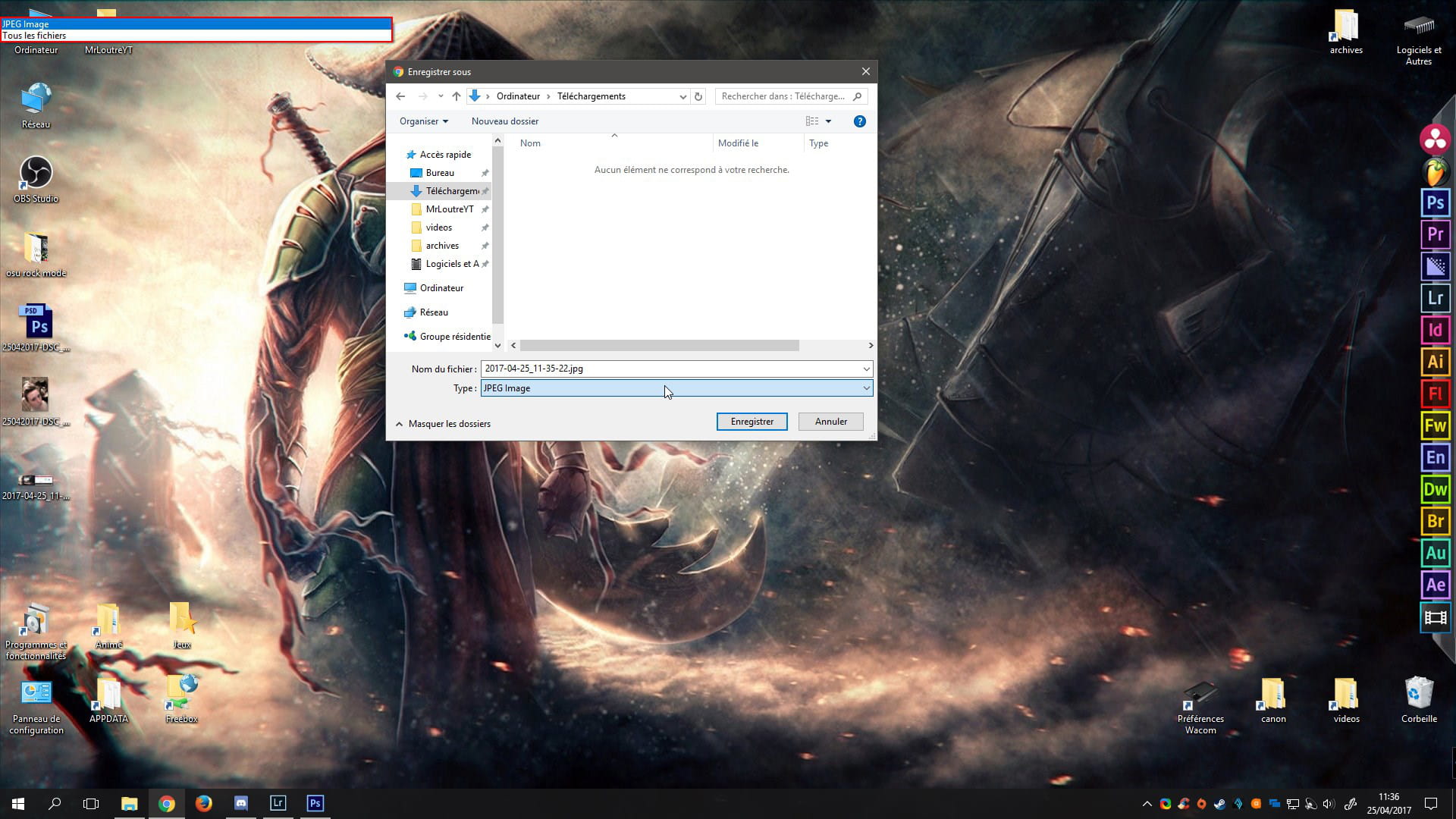Select the Corbeille desktop icon
The image size is (1456, 819).
(1419, 699)
